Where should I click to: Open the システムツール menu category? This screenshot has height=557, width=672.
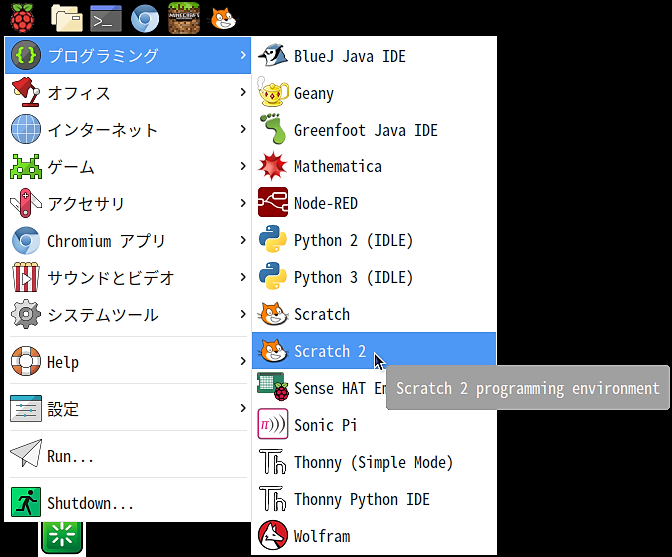click(128, 314)
